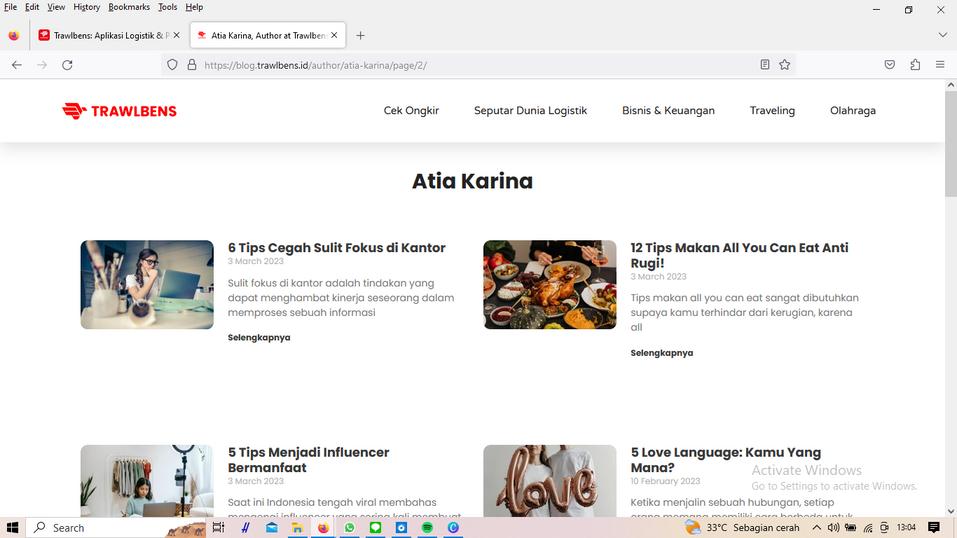Open article 6 Tips Cegah Sulit Fokus

336,248
